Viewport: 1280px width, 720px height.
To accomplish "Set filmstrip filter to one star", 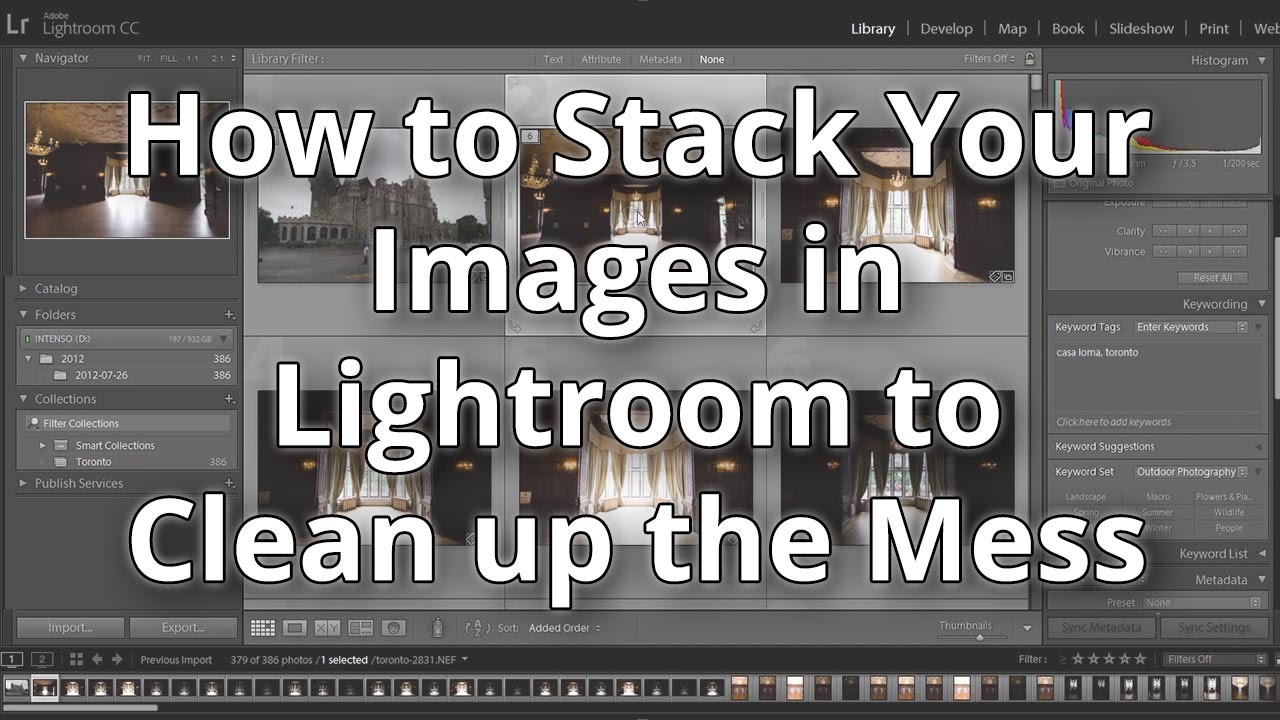I will [x=1077, y=659].
